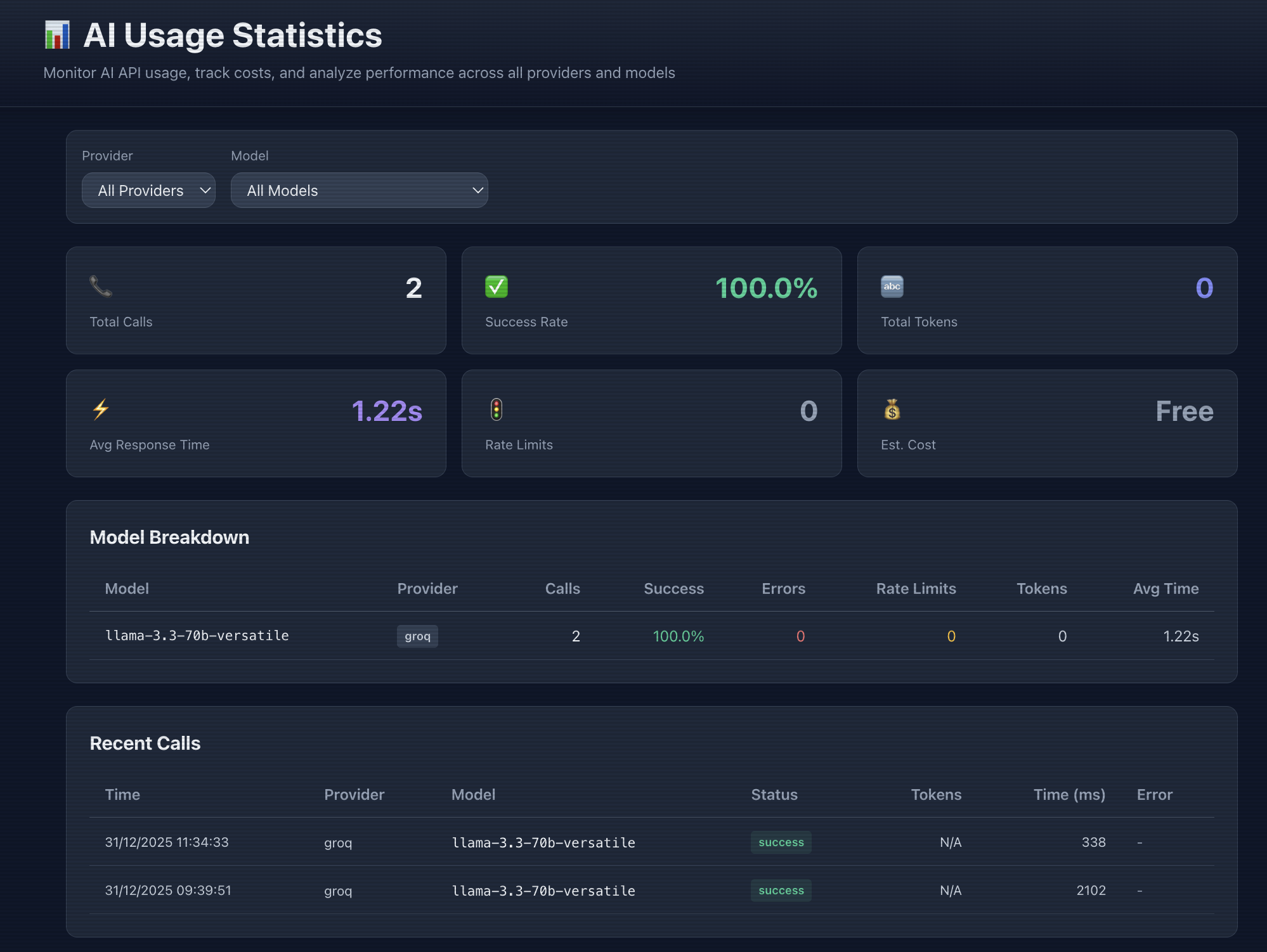Image resolution: width=1267 pixels, height=952 pixels.
Task: Click the Free Est. Cost value
Action: tap(1184, 411)
